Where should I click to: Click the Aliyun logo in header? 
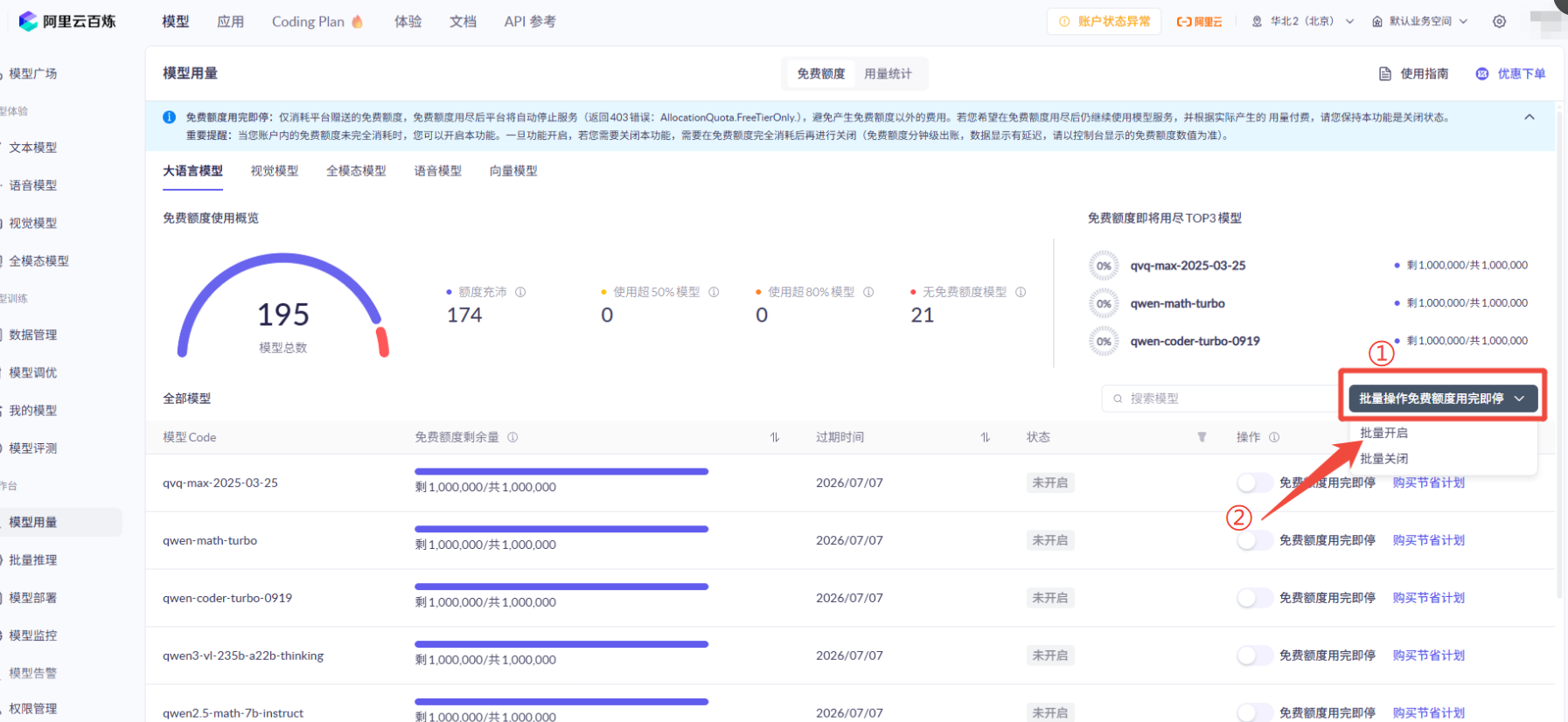click(1199, 21)
